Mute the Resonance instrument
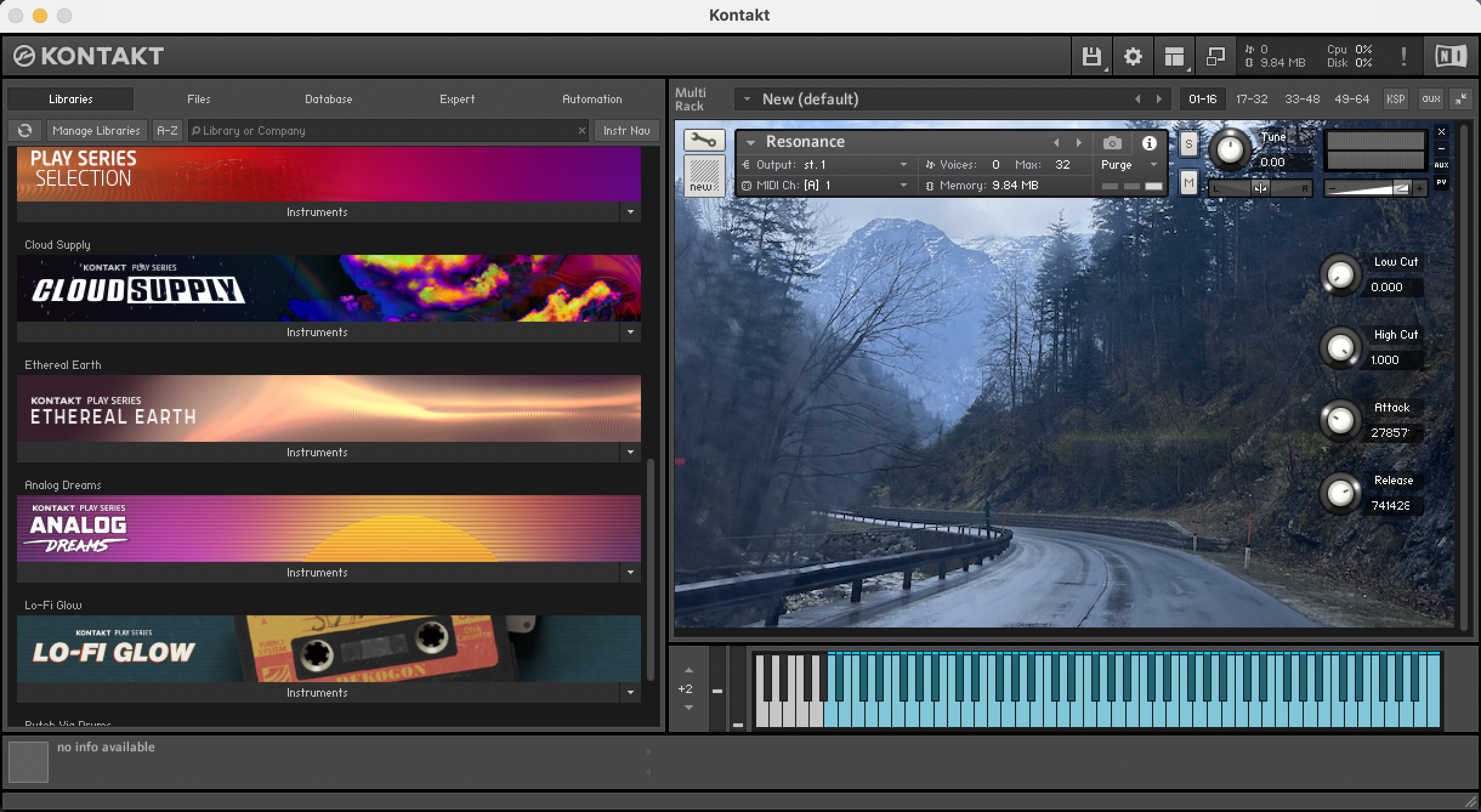 [1188, 183]
